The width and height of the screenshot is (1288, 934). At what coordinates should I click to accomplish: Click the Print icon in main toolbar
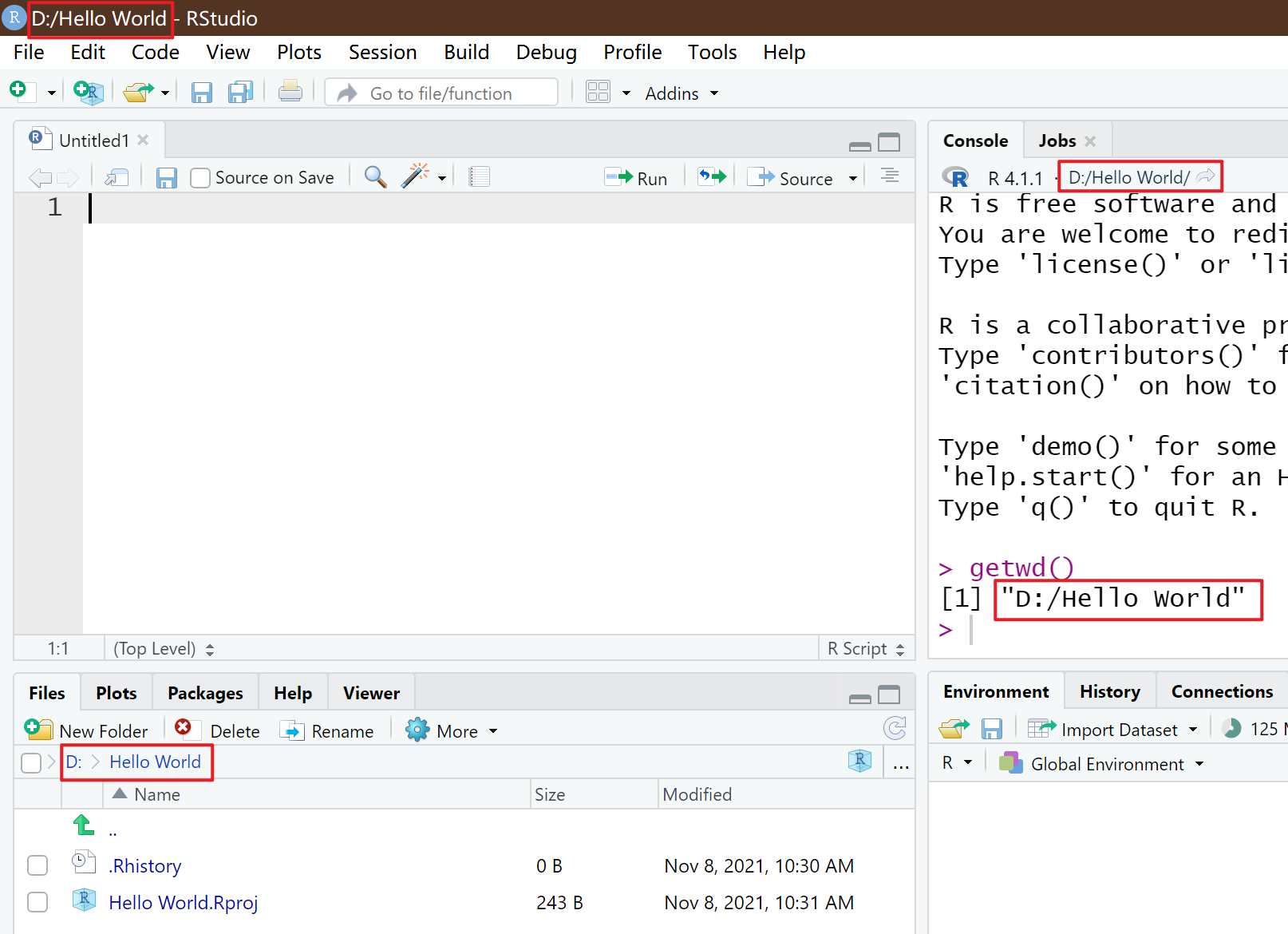(290, 93)
